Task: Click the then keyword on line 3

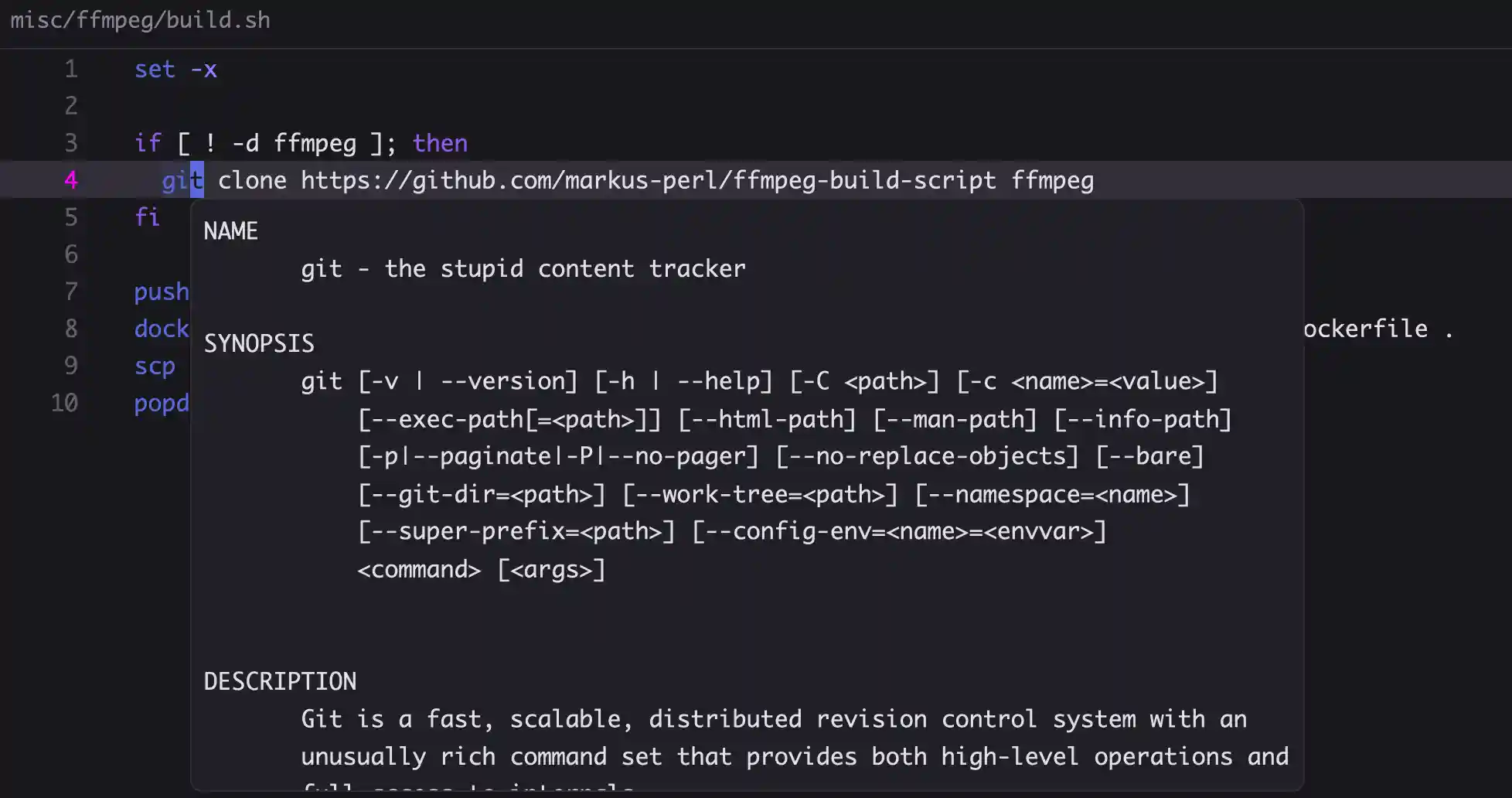Action: coord(439,143)
